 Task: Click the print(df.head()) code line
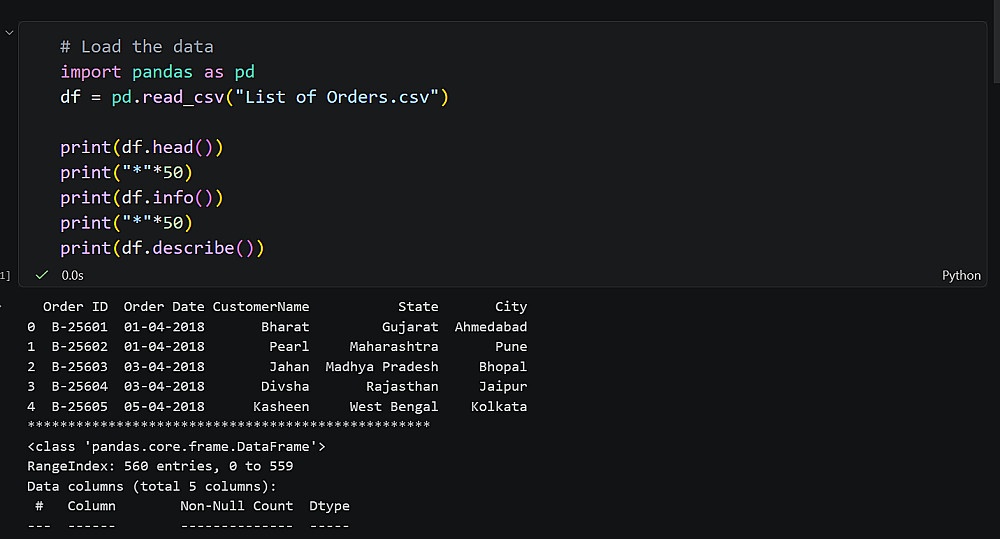tap(141, 148)
